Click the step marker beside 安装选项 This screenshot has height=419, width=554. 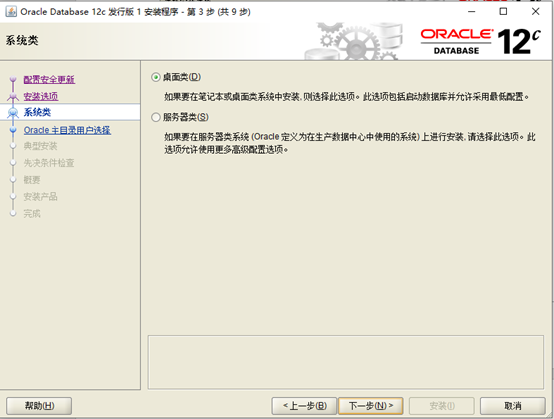(13, 96)
